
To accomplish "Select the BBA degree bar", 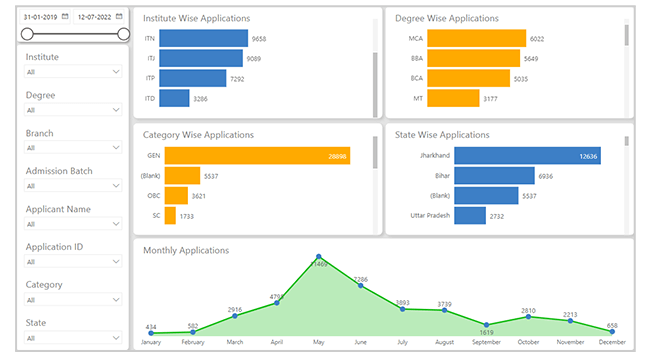I will 473,58.
